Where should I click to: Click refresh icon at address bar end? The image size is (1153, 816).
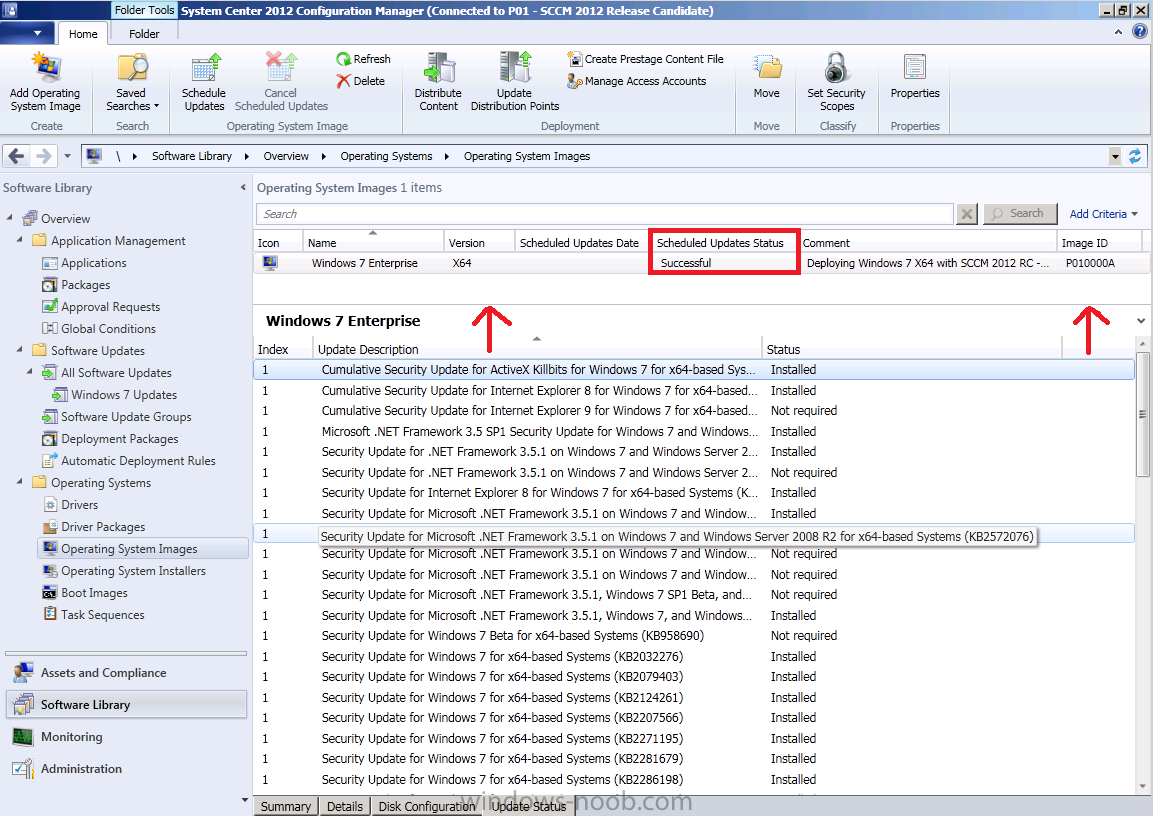(1135, 156)
